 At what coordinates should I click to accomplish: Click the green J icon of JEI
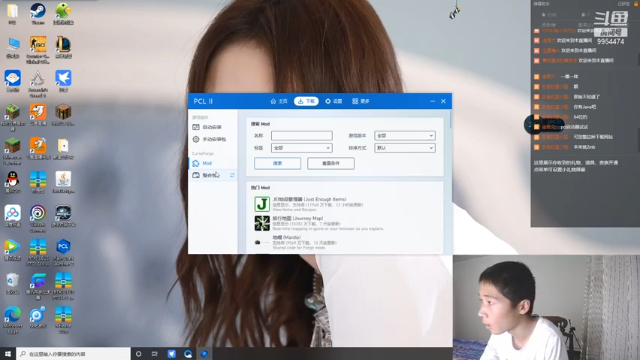(x=262, y=204)
